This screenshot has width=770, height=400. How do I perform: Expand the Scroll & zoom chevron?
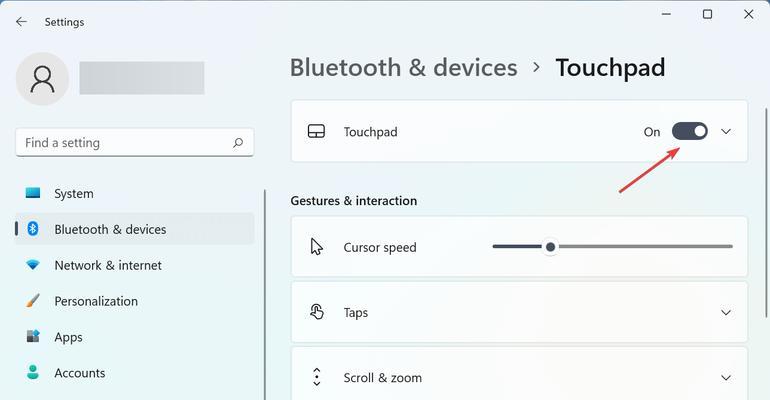[x=726, y=377]
